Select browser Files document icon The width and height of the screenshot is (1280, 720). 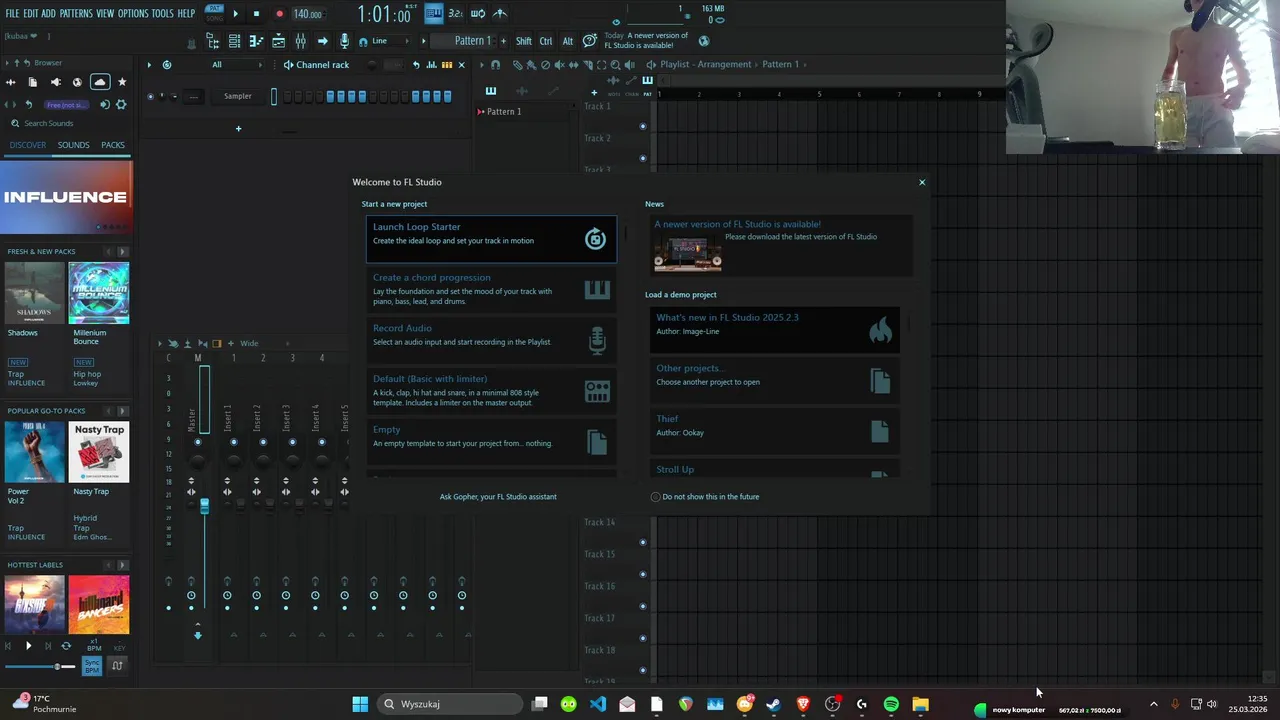click(33, 82)
